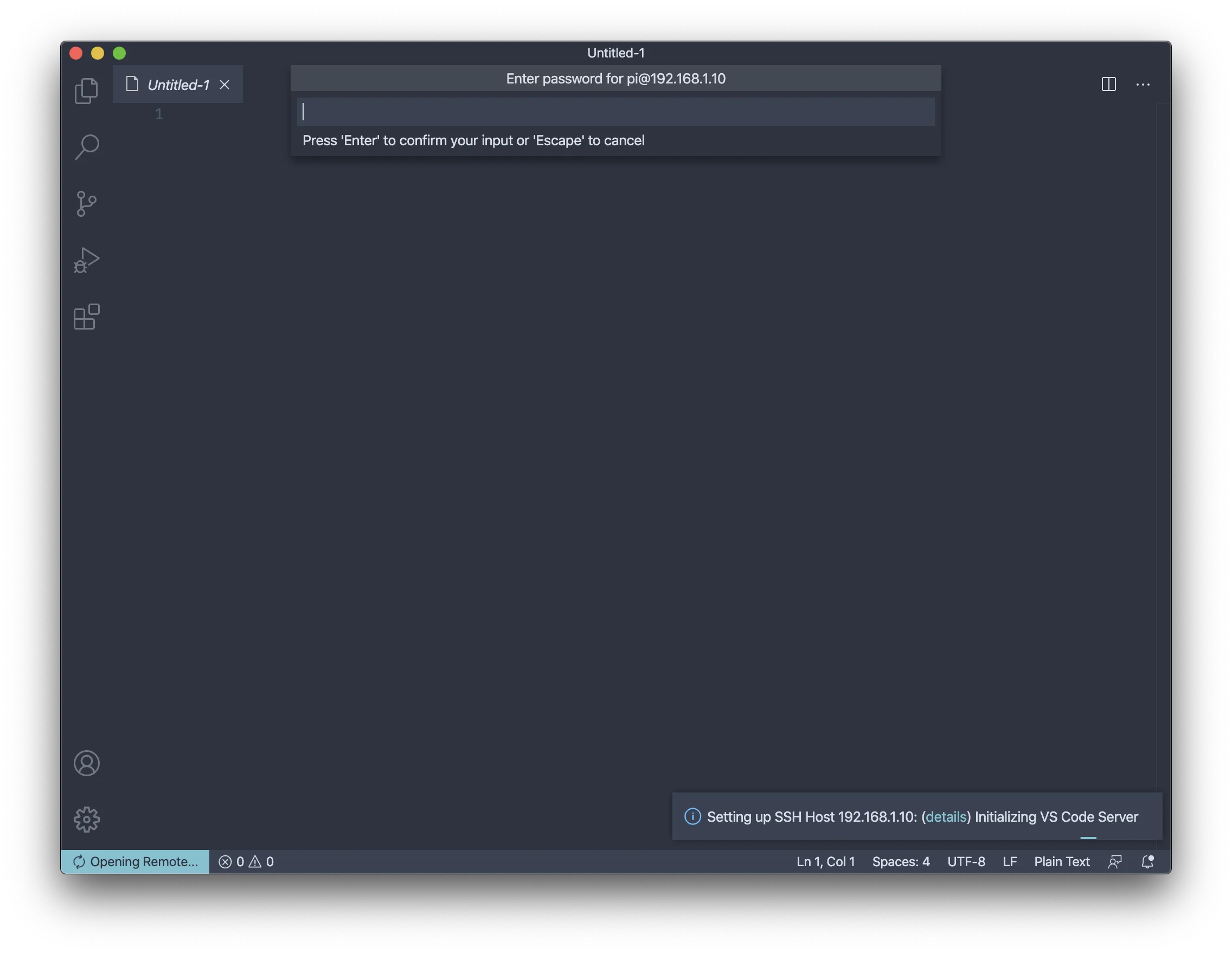
Task: Click the Opening Remote status indicator
Action: (135, 861)
